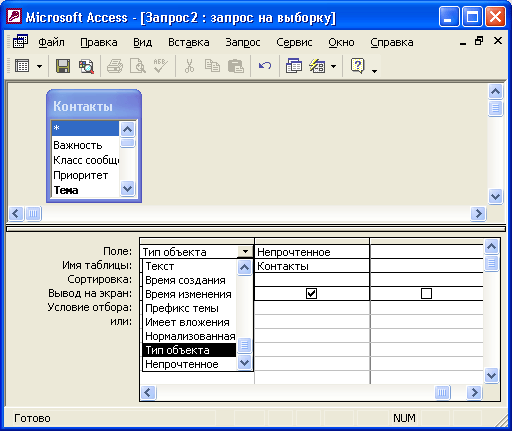Click the Сортировка cell under Непрочтенное

[x=312, y=279]
